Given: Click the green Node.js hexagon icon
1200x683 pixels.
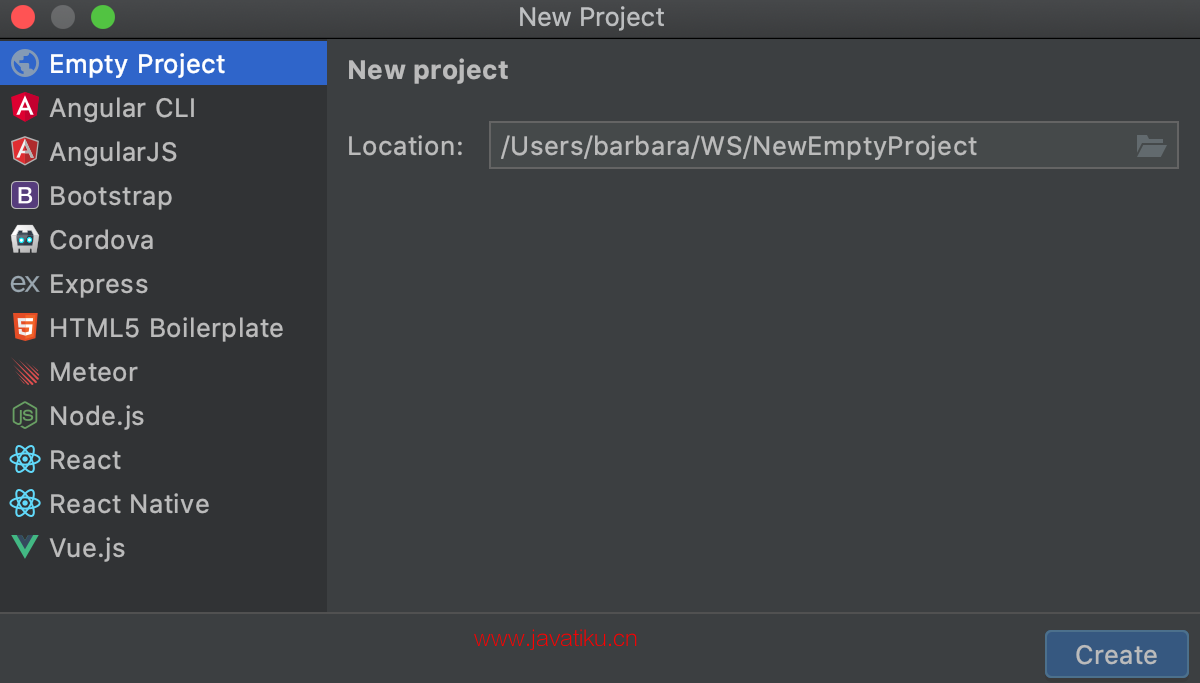Looking at the screenshot, I should coord(25,416).
